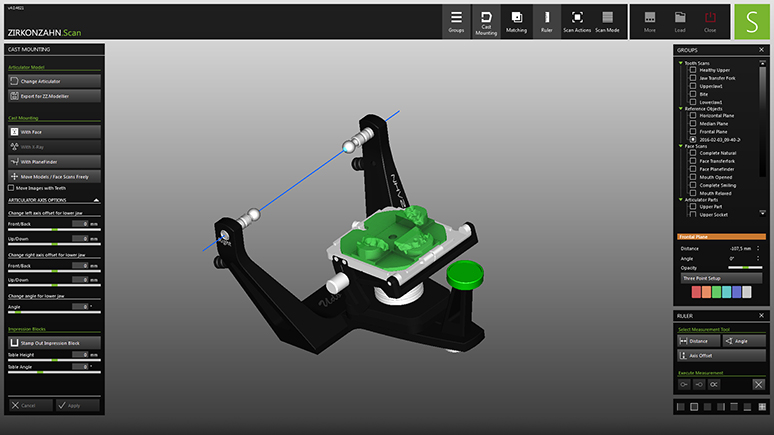
Task: Open the More menu in toolbar
Action: click(x=650, y=21)
